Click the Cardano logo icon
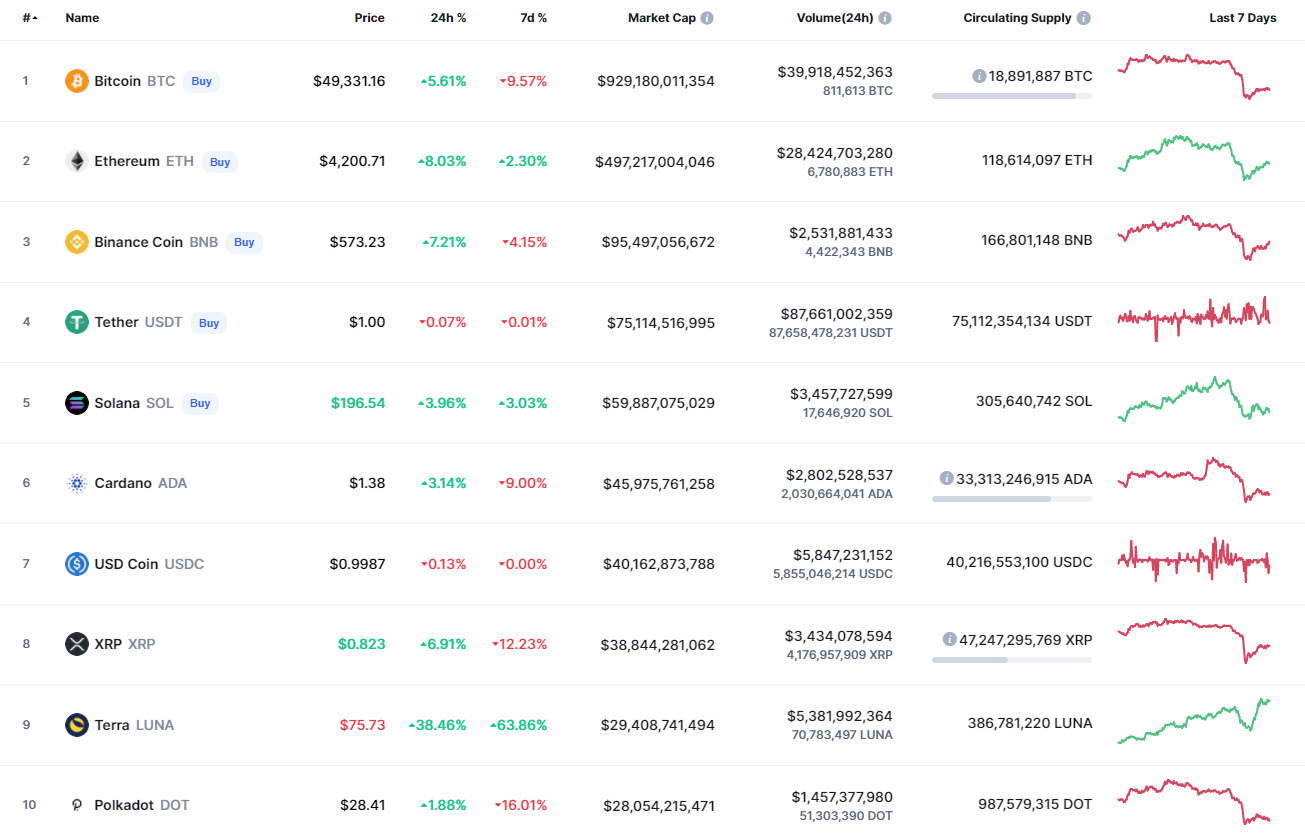Image resolution: width=1305 pixels, height=839 pixels. (77, 483)
